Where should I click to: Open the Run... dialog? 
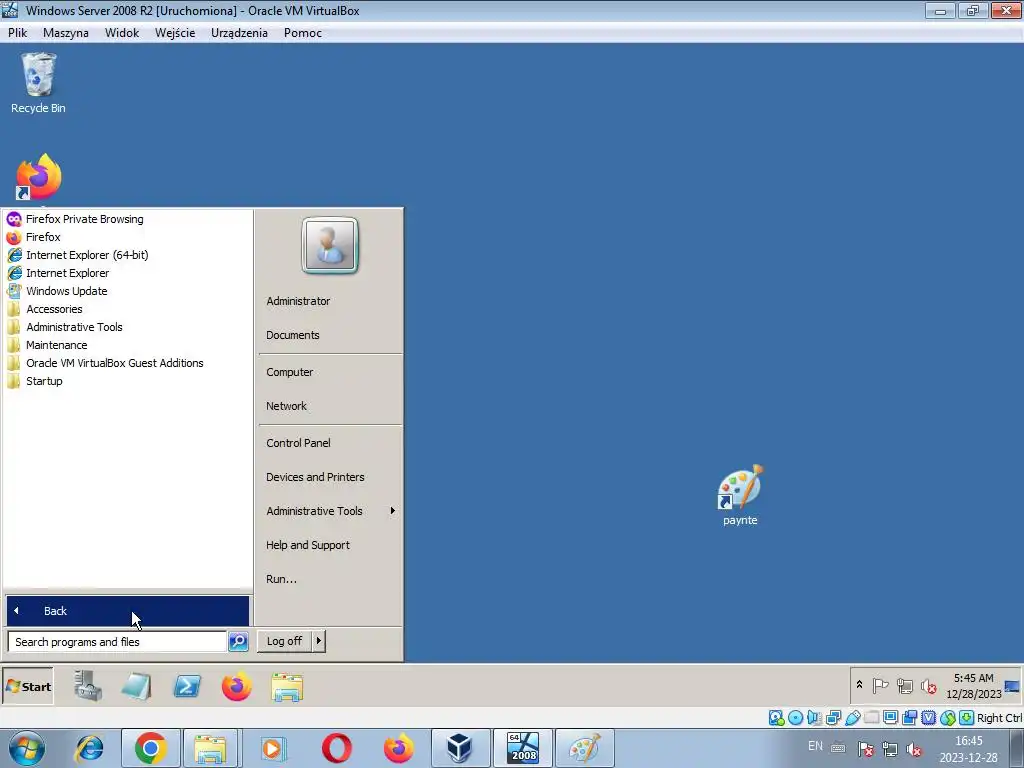click(281, 579)
